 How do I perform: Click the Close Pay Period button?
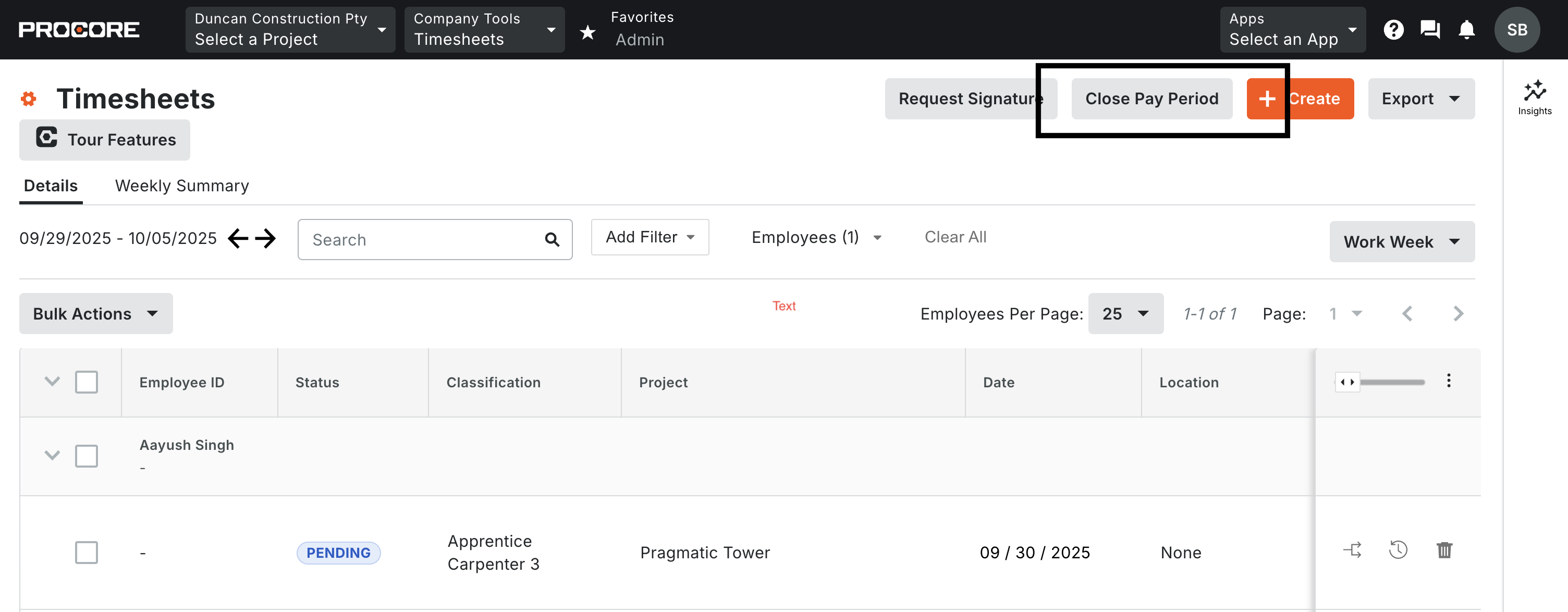[1151, 99]
